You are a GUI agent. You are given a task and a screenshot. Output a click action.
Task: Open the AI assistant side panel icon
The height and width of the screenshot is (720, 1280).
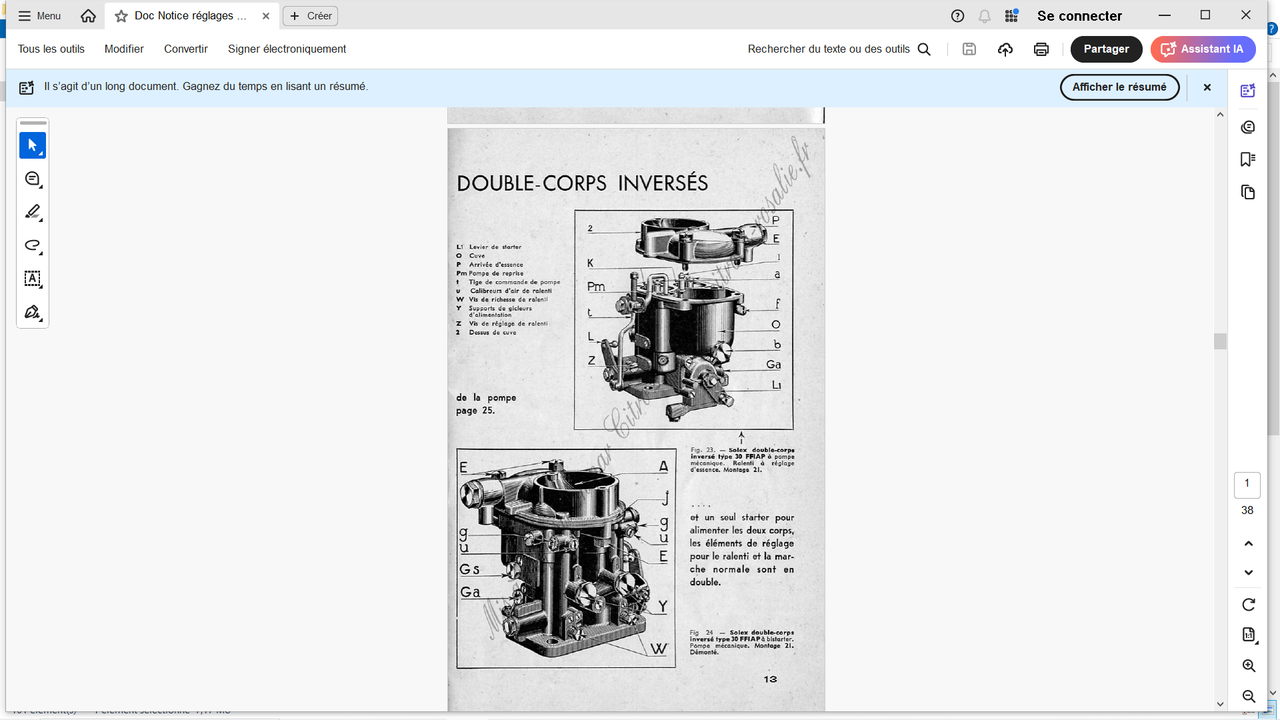click(x=1247, y=91)
